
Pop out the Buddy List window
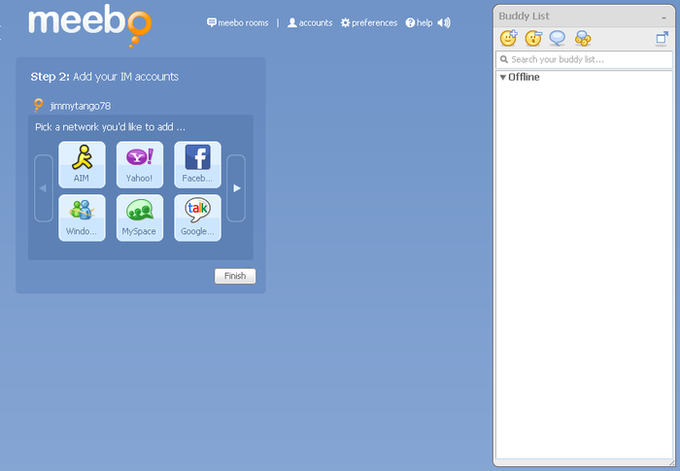pos(662,38)
